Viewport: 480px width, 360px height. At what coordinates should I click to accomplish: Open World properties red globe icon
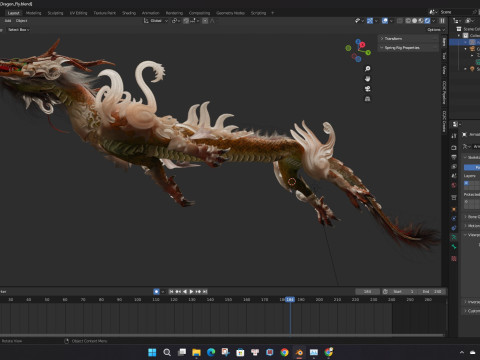click(x=454, y=185)
